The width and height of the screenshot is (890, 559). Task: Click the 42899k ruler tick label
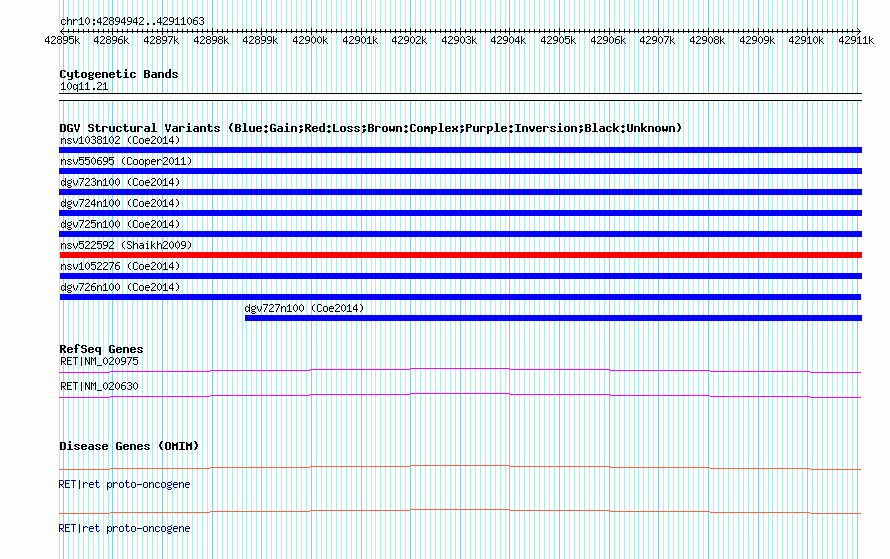260,41
